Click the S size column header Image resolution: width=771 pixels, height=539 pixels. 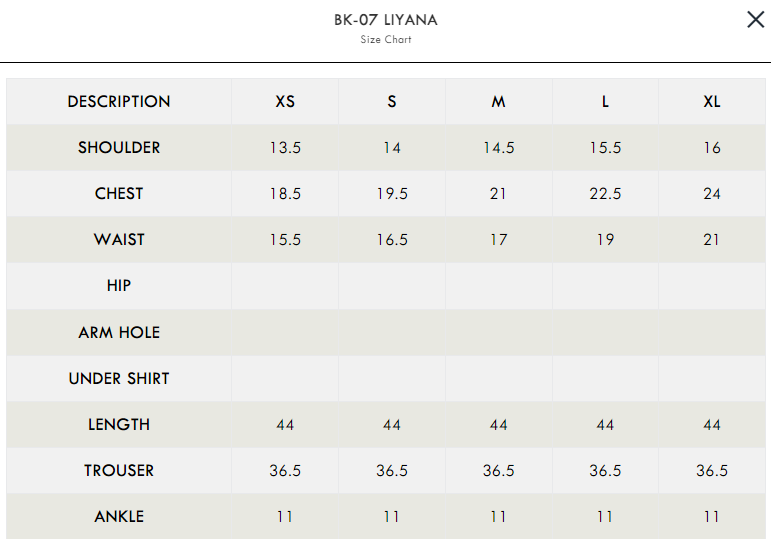point(392,102)
